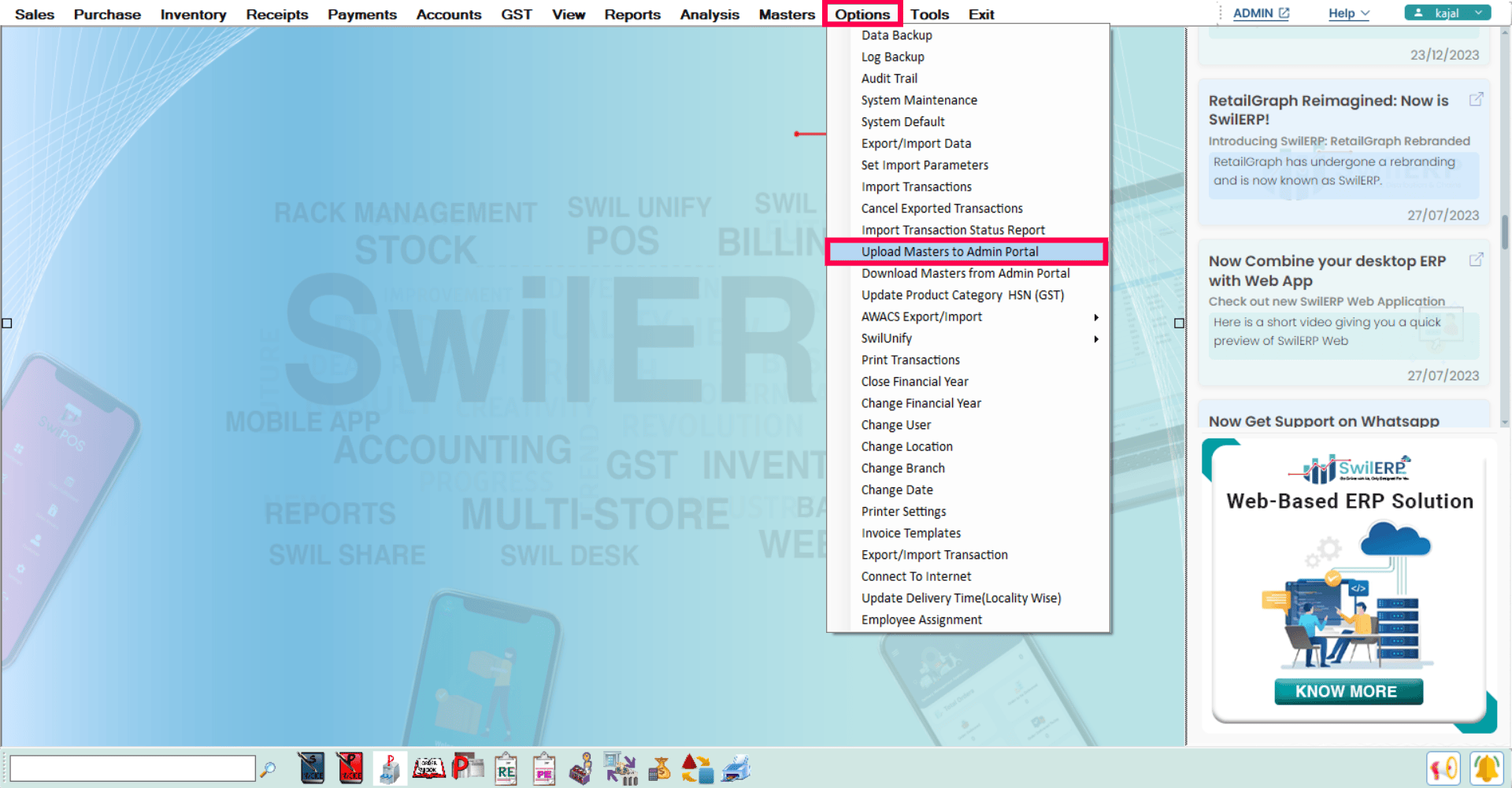Open the red Purchase Invoice icon

tap(350, 768)
